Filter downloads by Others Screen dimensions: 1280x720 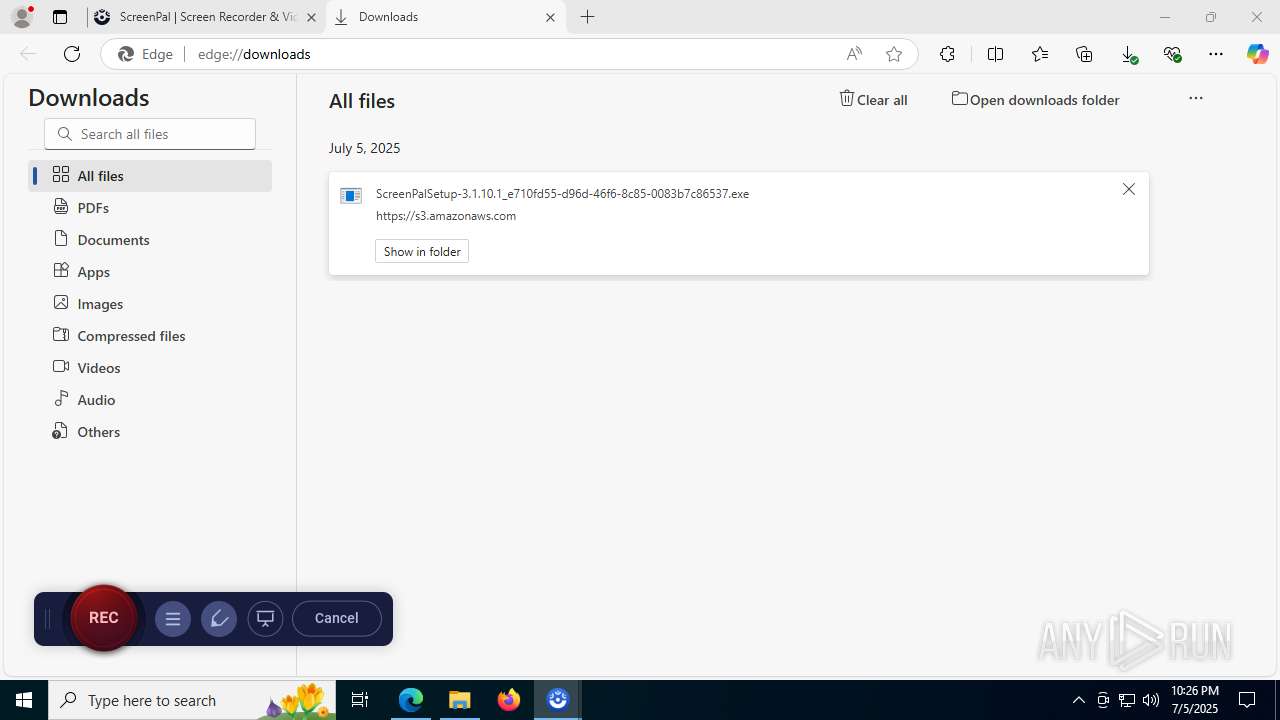150,432
